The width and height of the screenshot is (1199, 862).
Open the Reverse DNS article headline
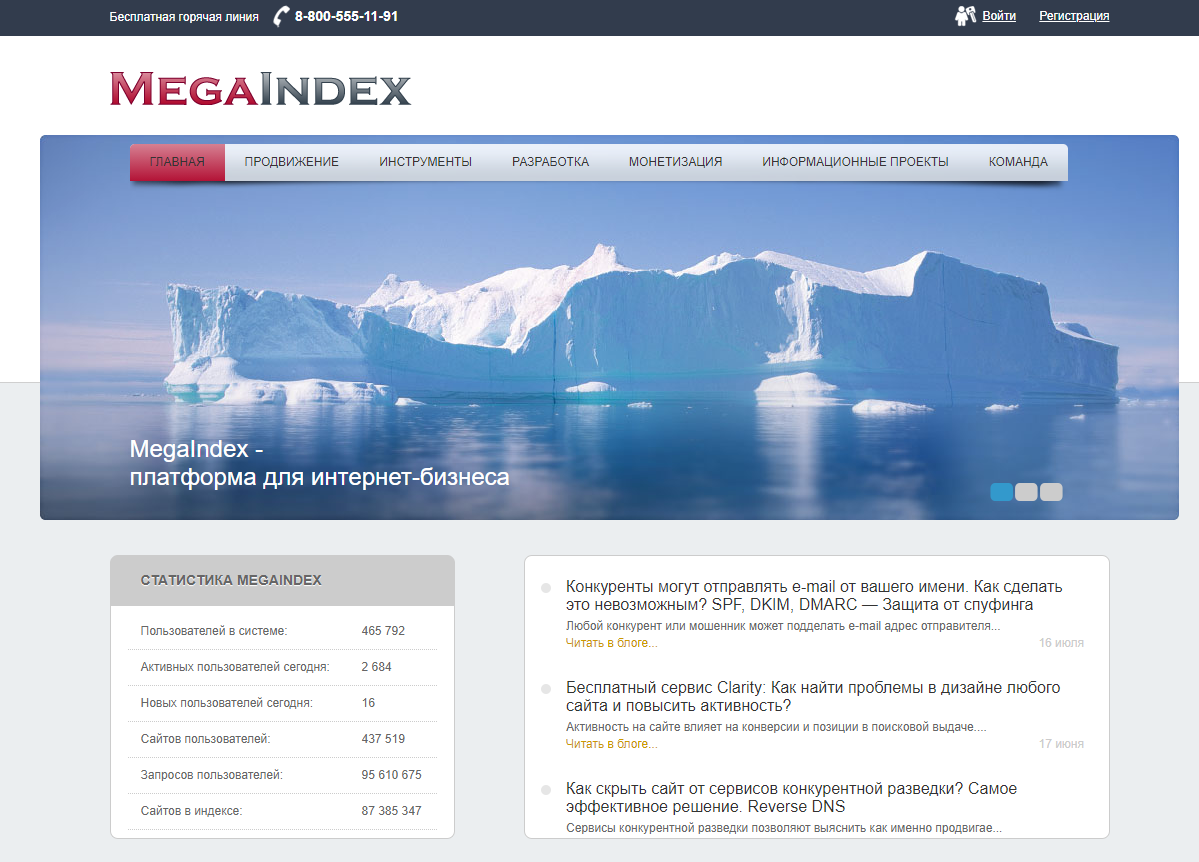click(x=791, y=798)
